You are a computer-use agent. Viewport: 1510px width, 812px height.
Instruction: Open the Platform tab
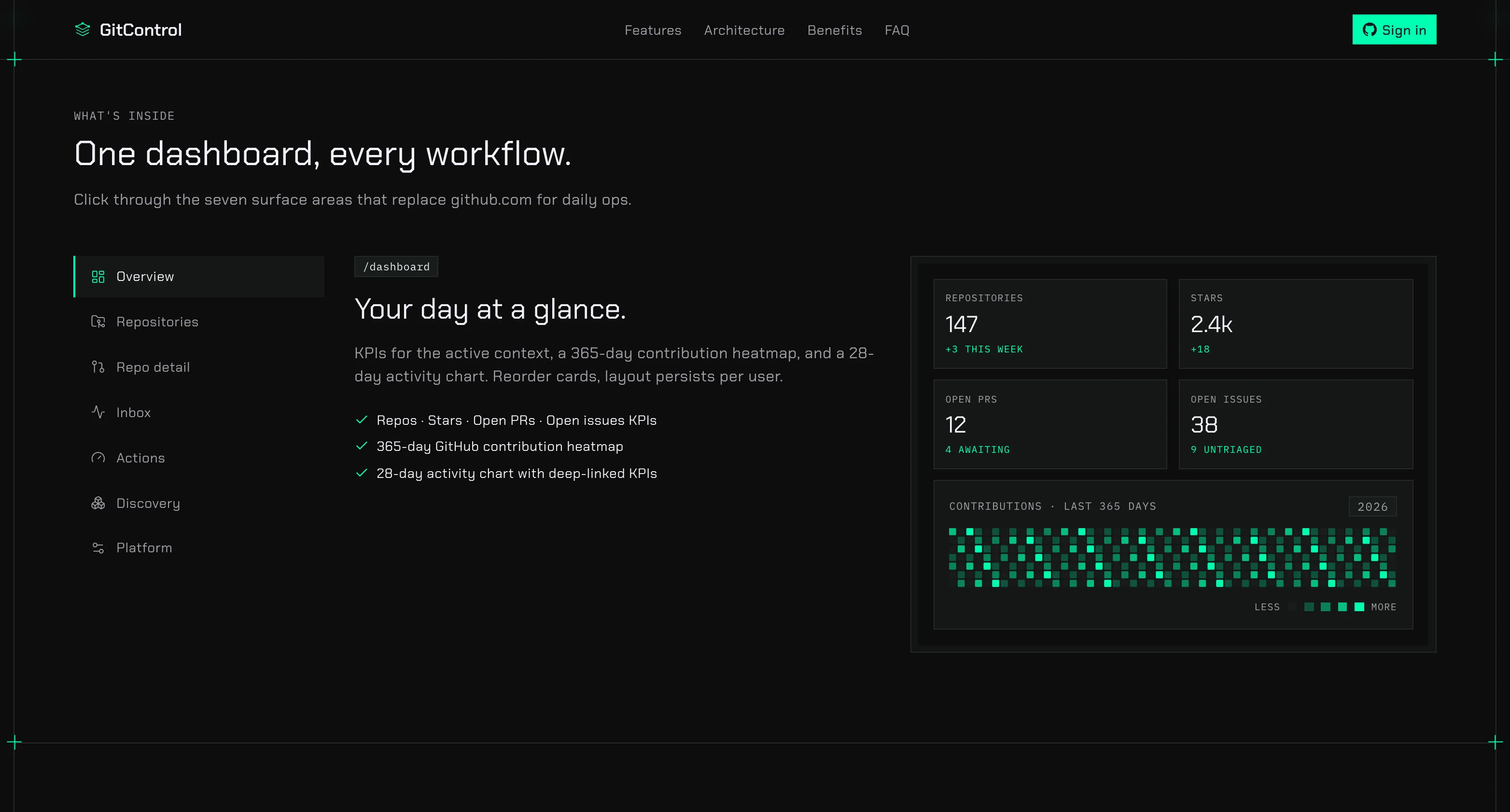click(199, 547)
